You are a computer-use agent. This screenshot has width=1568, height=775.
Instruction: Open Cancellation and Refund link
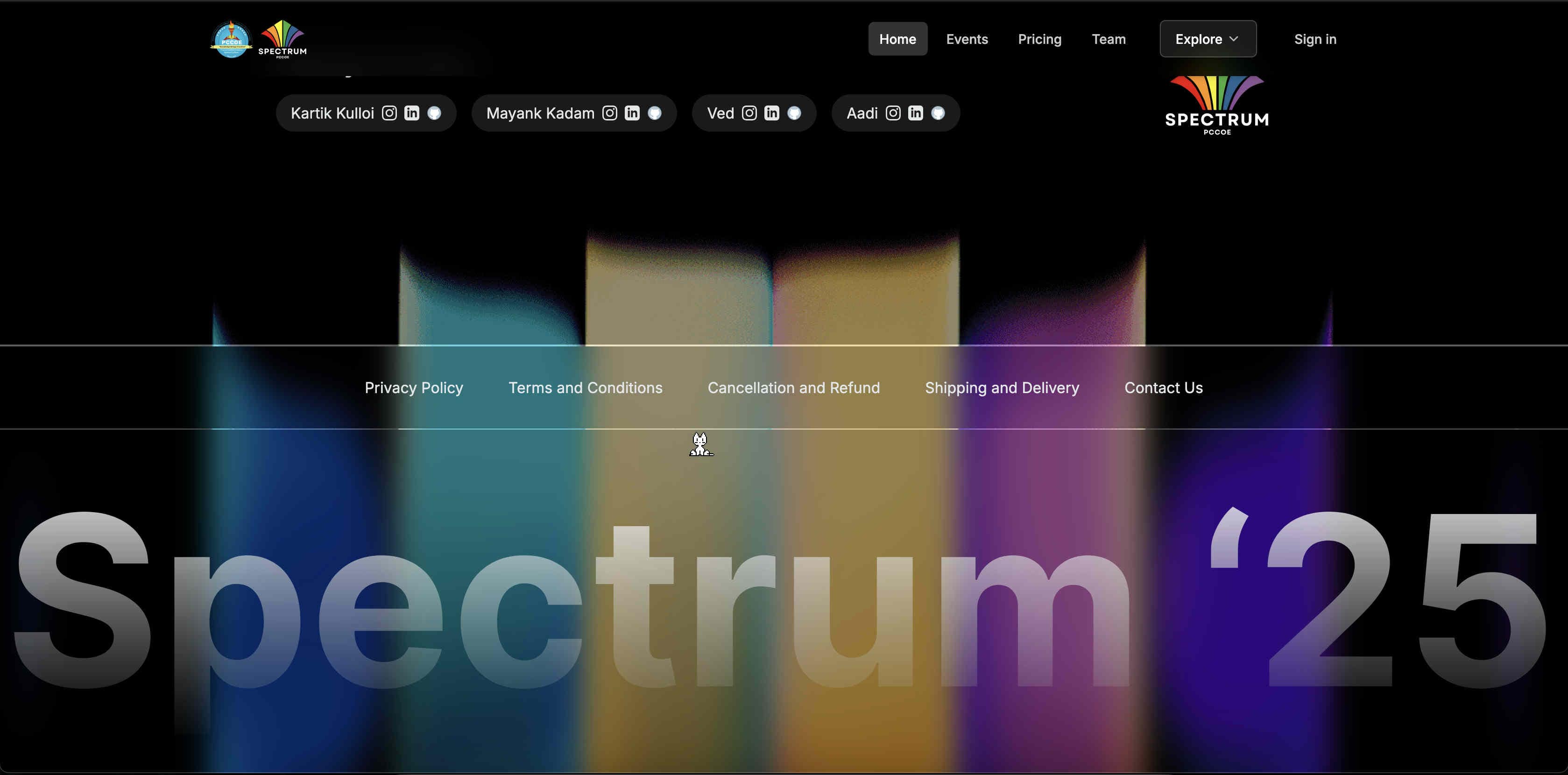(794, 388)
